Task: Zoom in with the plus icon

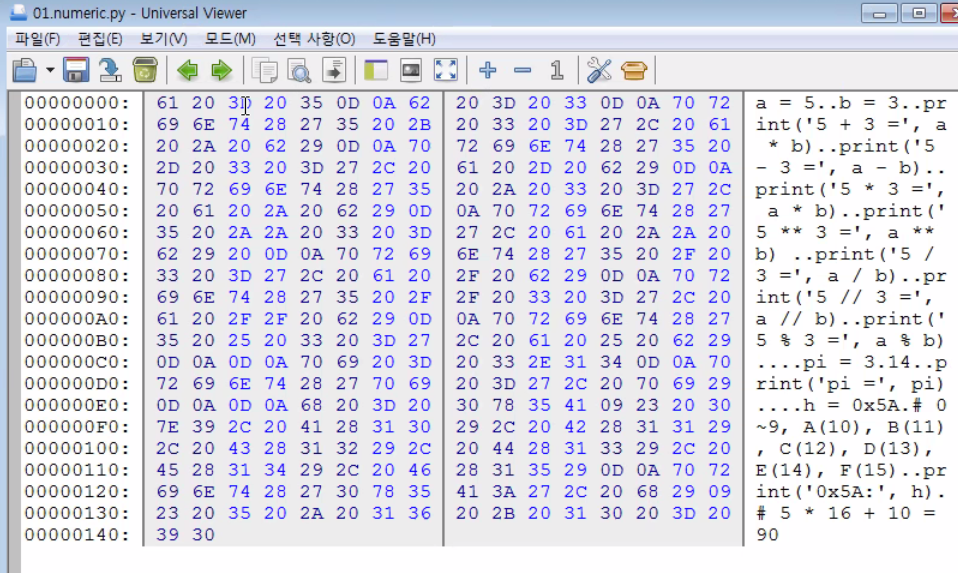Action: (x=488, y=70)
